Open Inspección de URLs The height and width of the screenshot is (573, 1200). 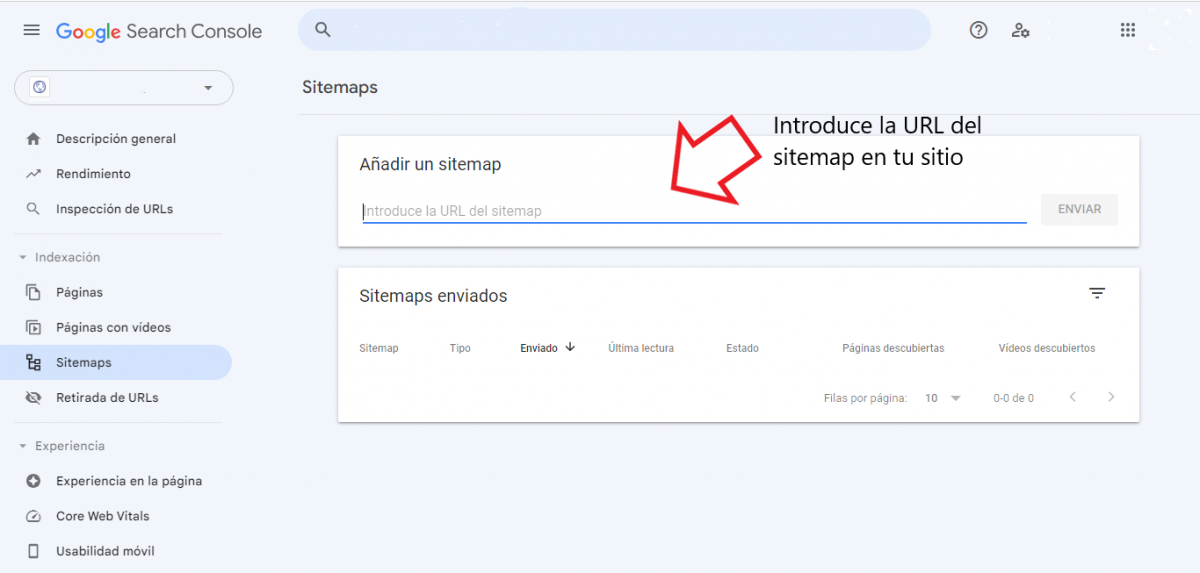[x=114, y=209]
